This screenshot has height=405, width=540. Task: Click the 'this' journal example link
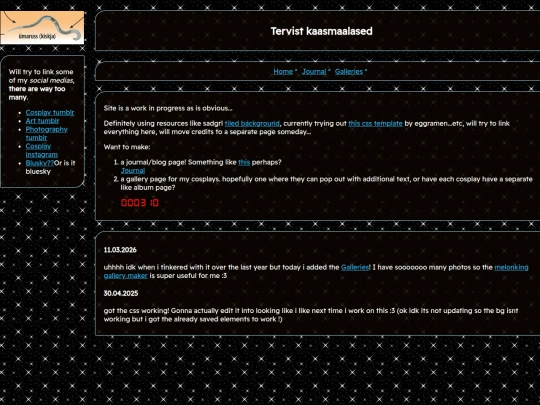tap(244, 162)
